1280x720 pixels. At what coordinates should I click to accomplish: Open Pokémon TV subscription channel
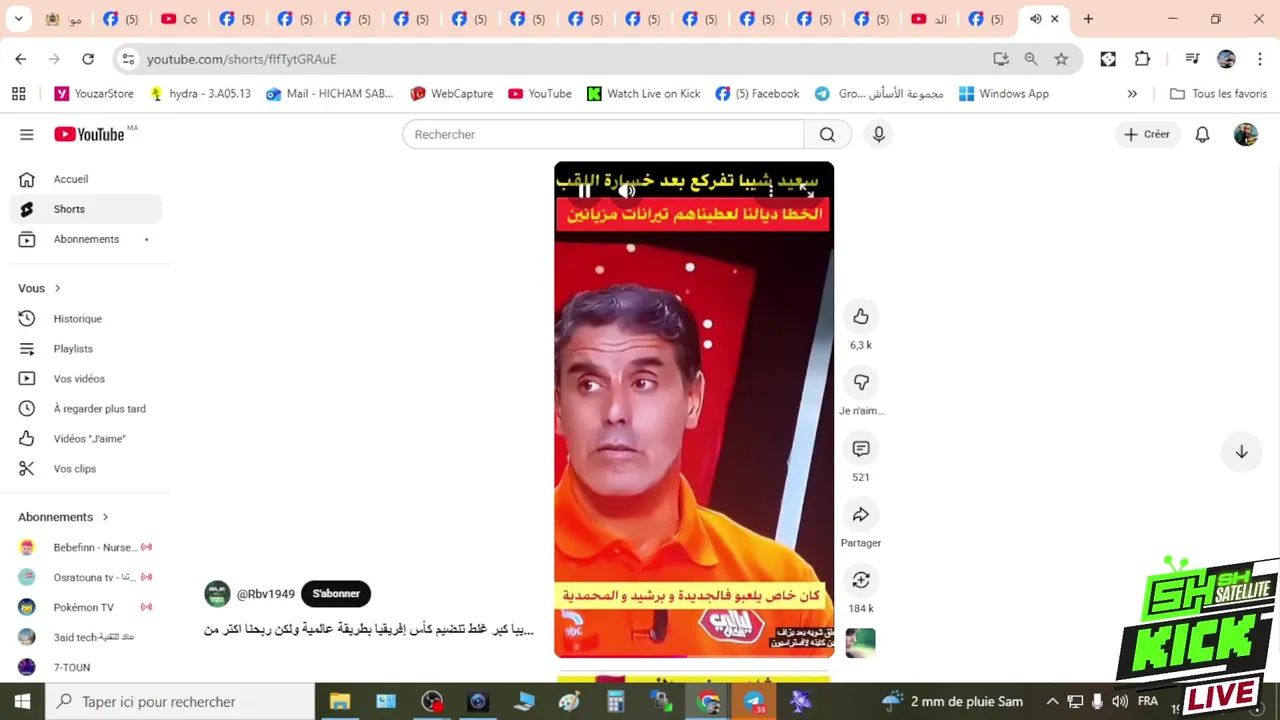[86, 608]
